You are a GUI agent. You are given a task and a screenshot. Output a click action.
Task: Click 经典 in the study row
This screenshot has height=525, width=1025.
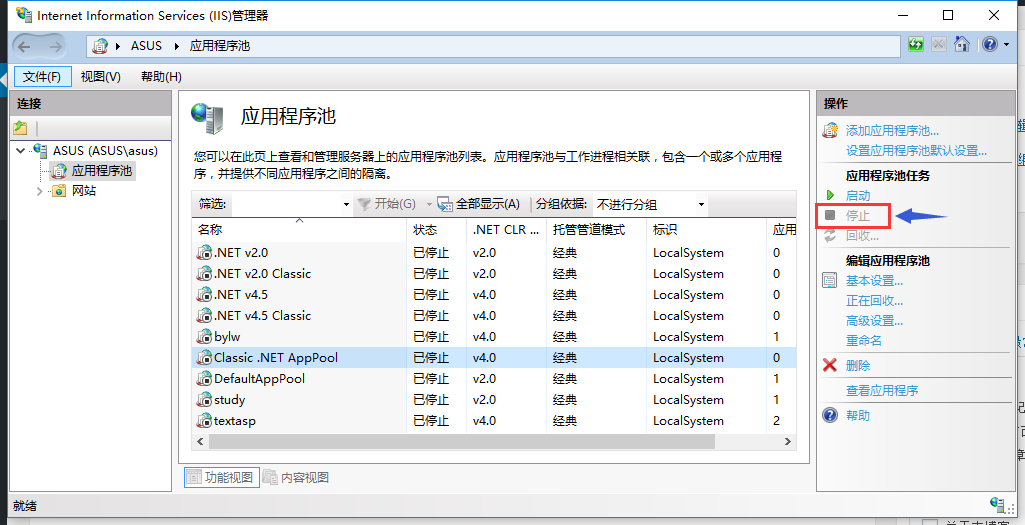[x=565, y=399]
